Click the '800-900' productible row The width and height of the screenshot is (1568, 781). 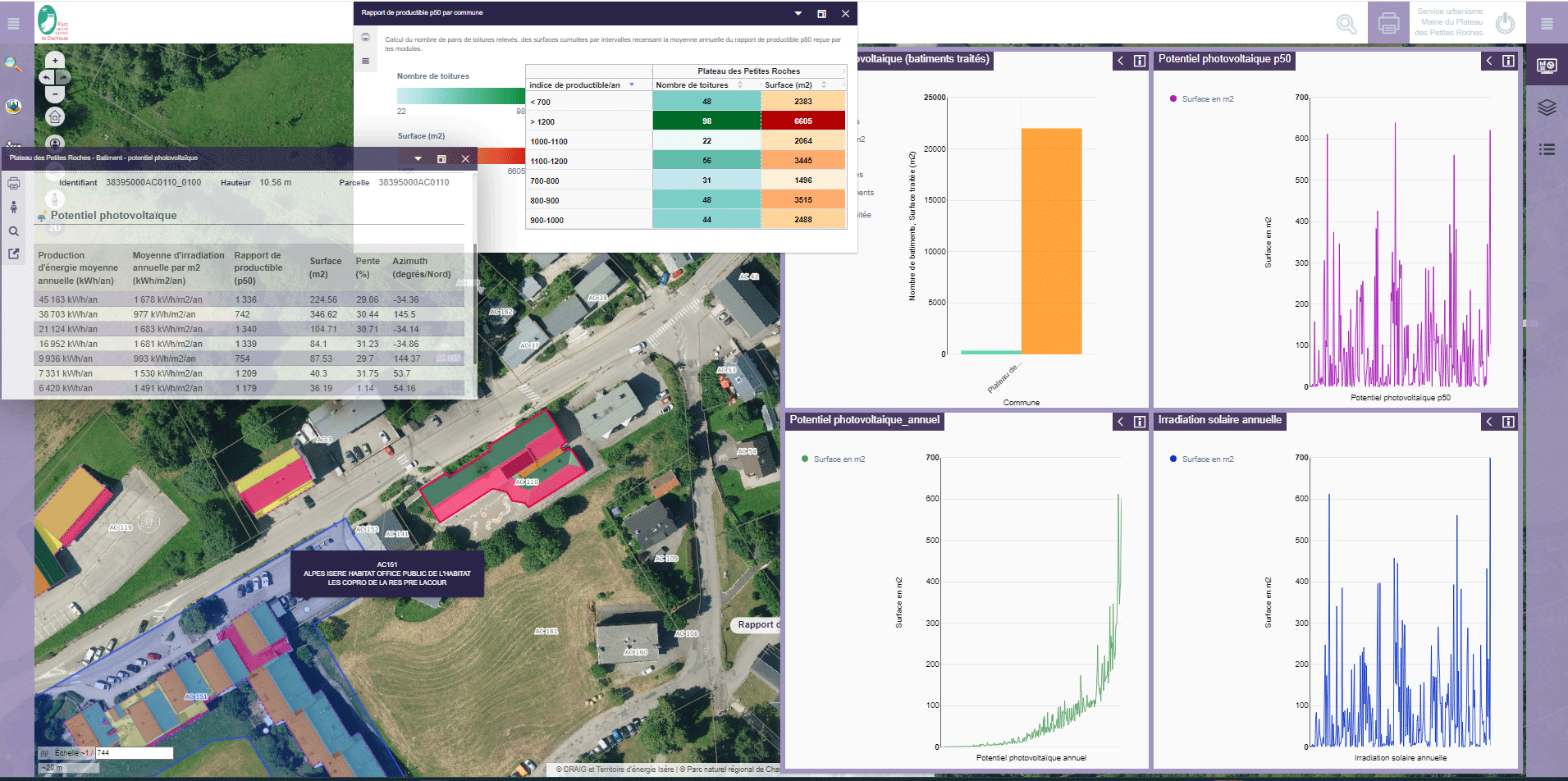pyautogui.click(x=686, y=200)
